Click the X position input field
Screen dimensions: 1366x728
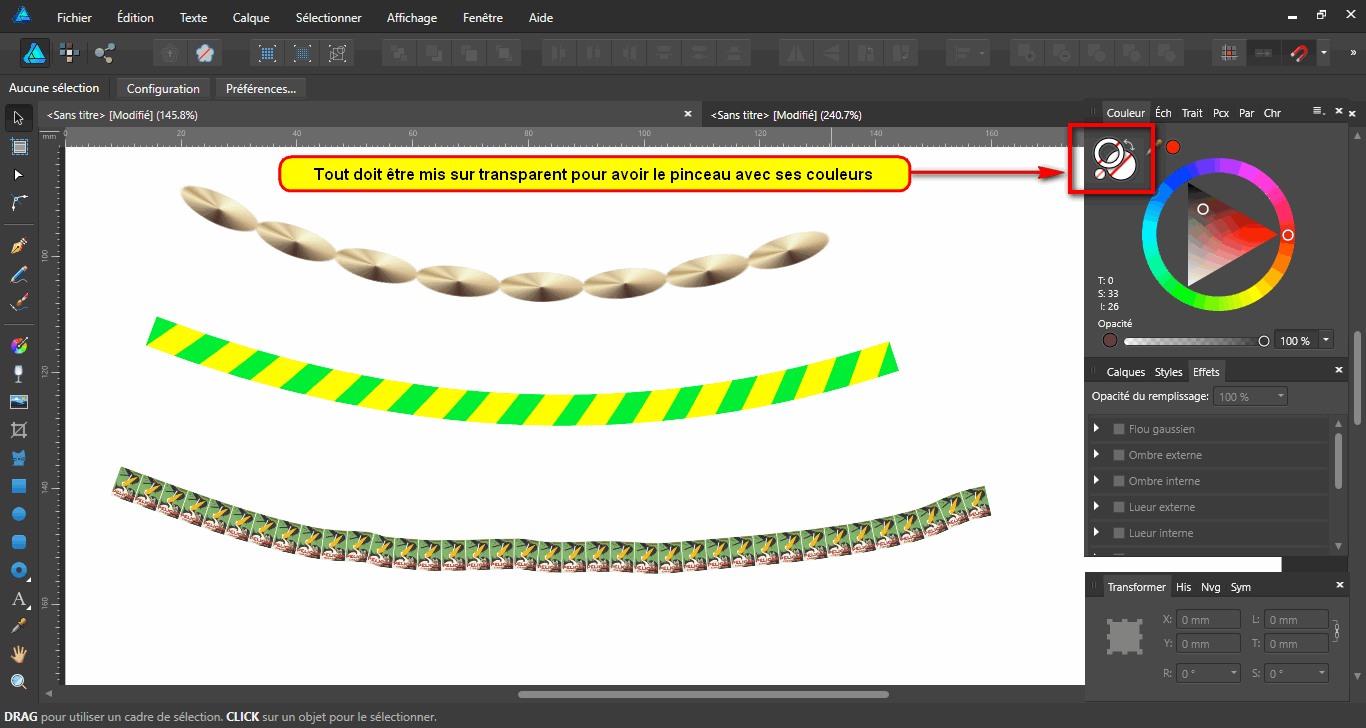tap(1209, 620)
